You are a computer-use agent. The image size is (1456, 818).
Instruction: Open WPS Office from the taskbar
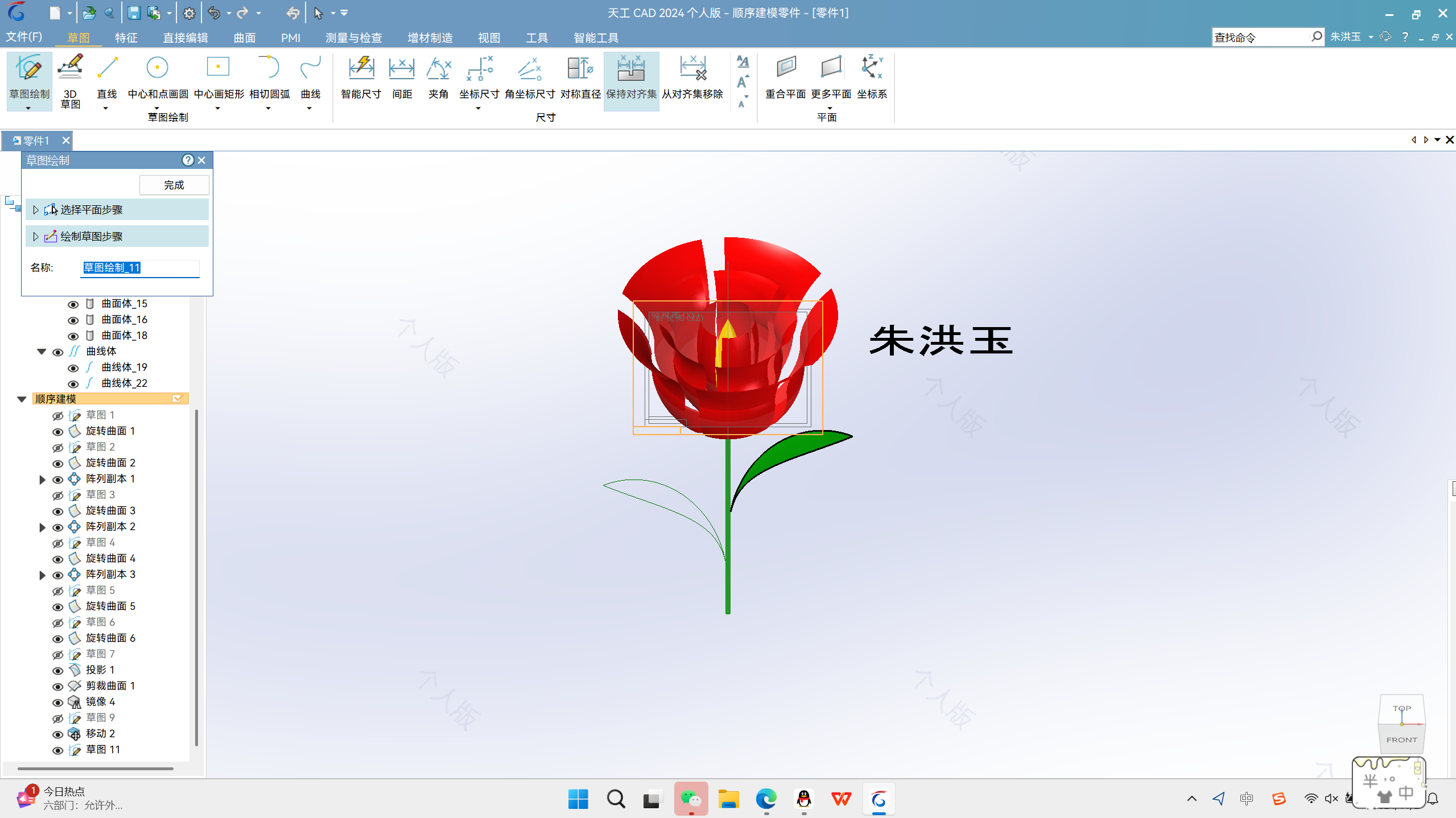click(841, 799)
